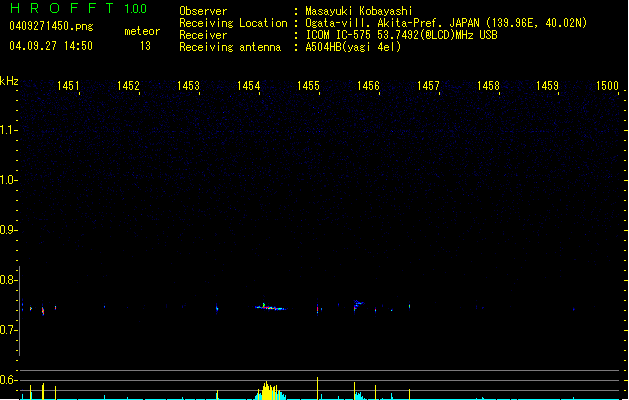Click the meteor count value 13

tap(145, 46)
